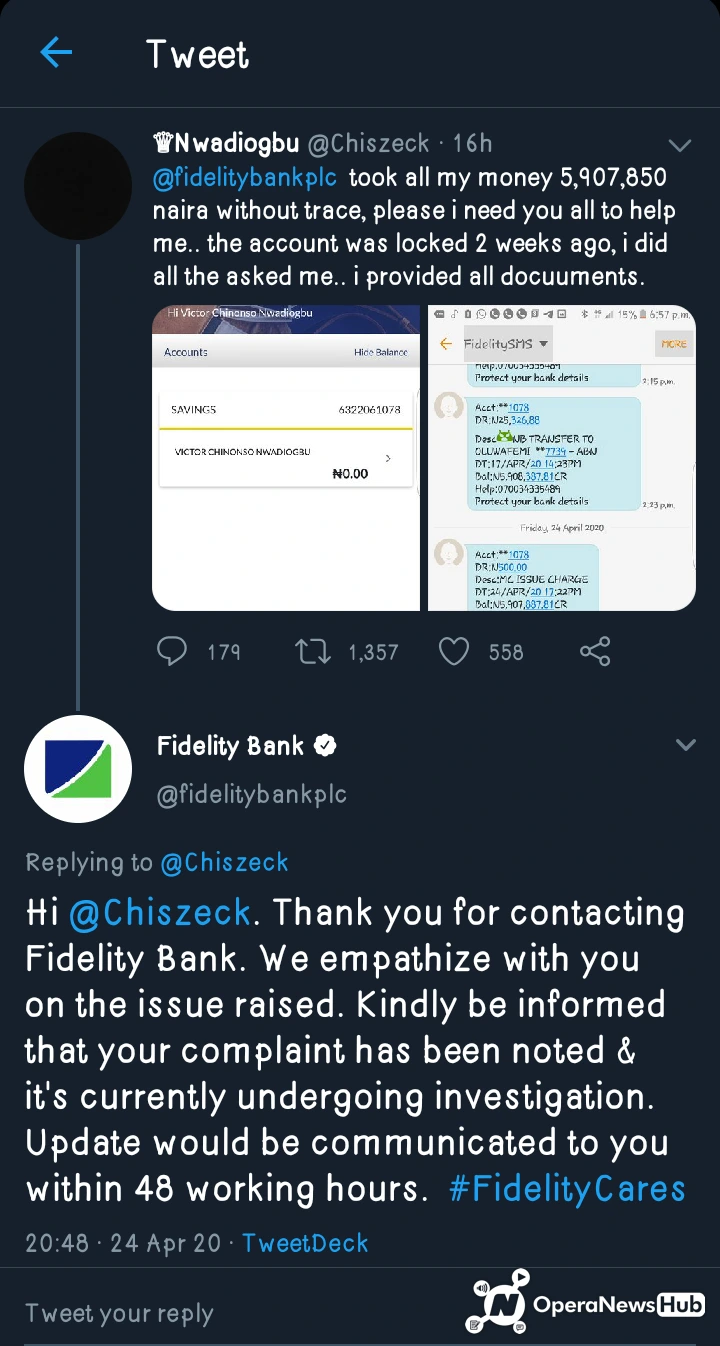View the savings account balance screenshot

tap(286, 458)
